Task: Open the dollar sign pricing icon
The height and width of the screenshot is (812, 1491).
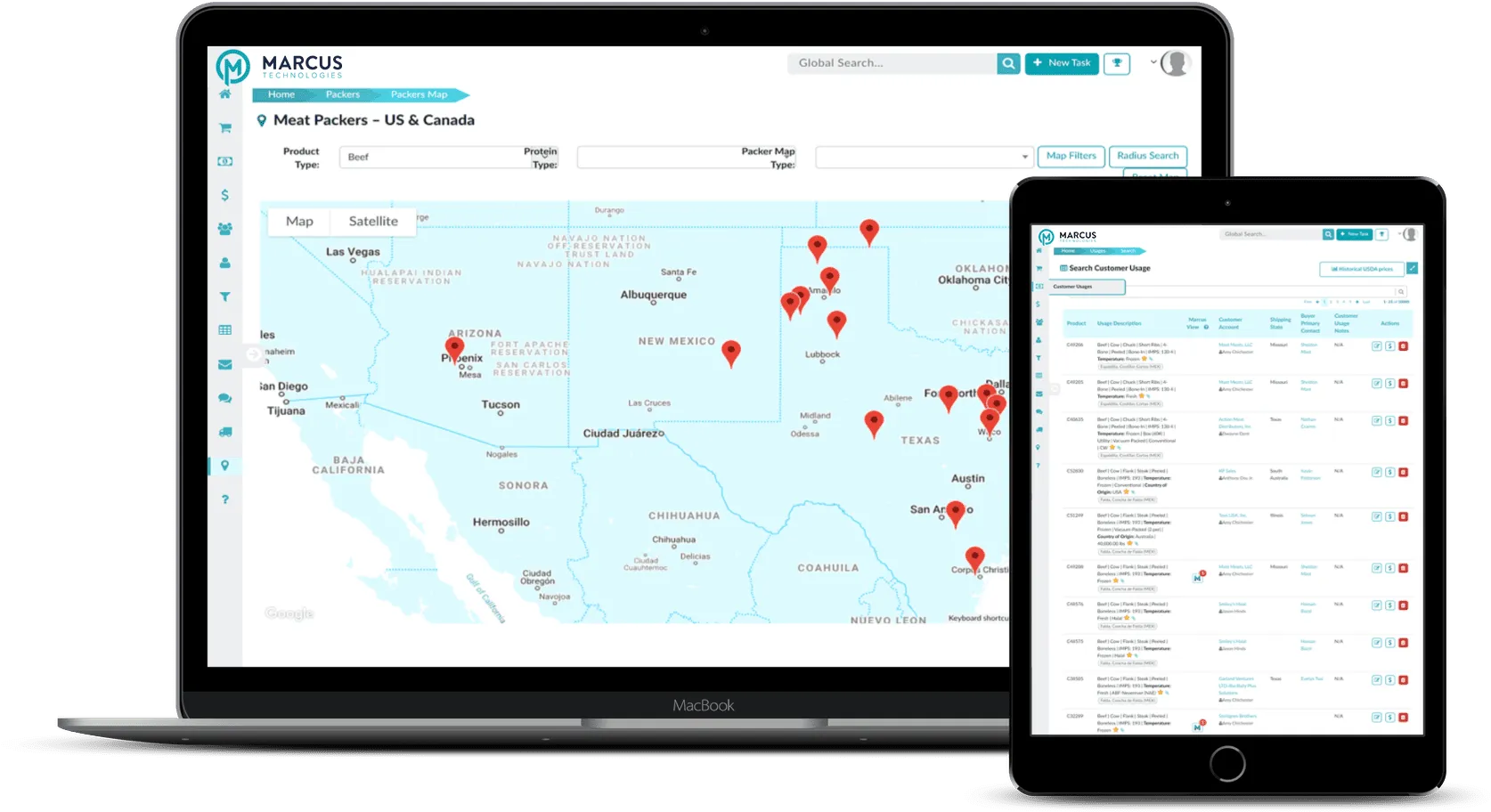Action: pyautogui.click(x=225, y=195)
